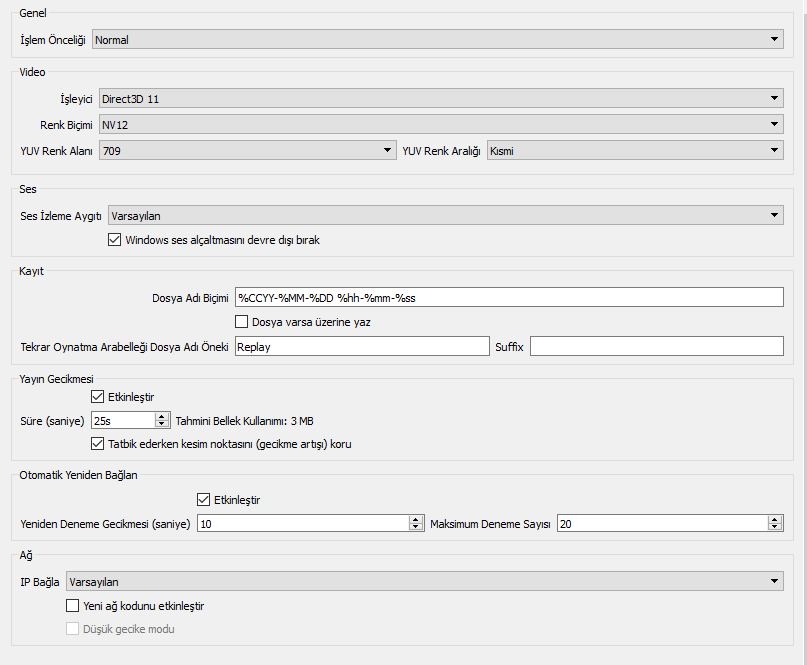
Task: Uncheck Etkinleştir under Otomatik Yeniden Bağlan
Action: point(205,499)
